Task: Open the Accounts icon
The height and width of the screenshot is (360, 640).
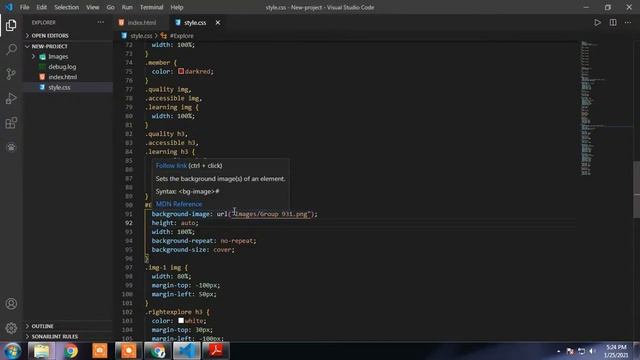Action: (11, 304)
